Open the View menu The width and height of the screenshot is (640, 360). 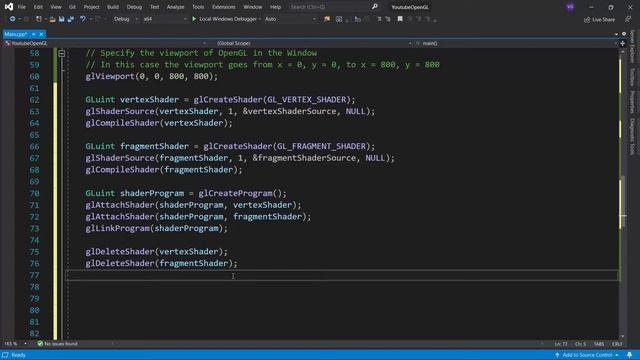pos(56,7)
